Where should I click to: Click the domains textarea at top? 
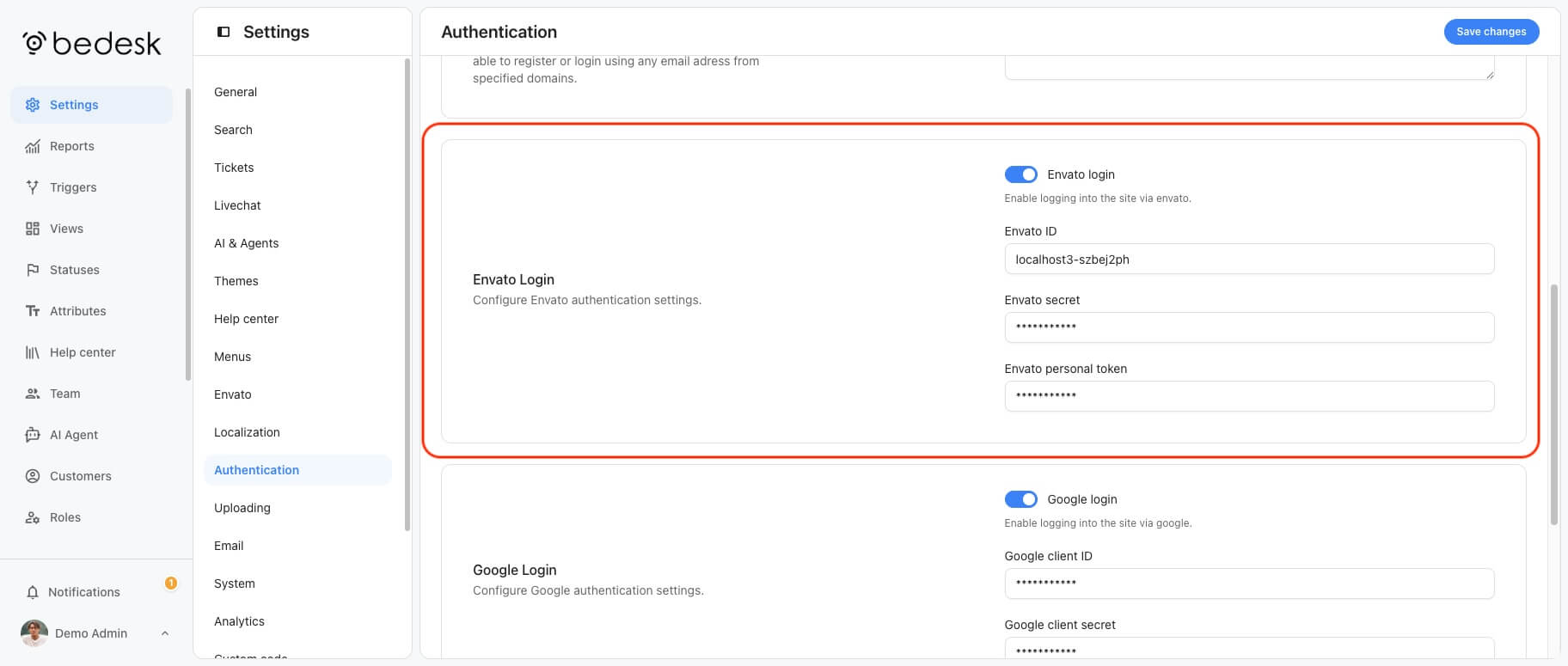(x=1249, y=68)
